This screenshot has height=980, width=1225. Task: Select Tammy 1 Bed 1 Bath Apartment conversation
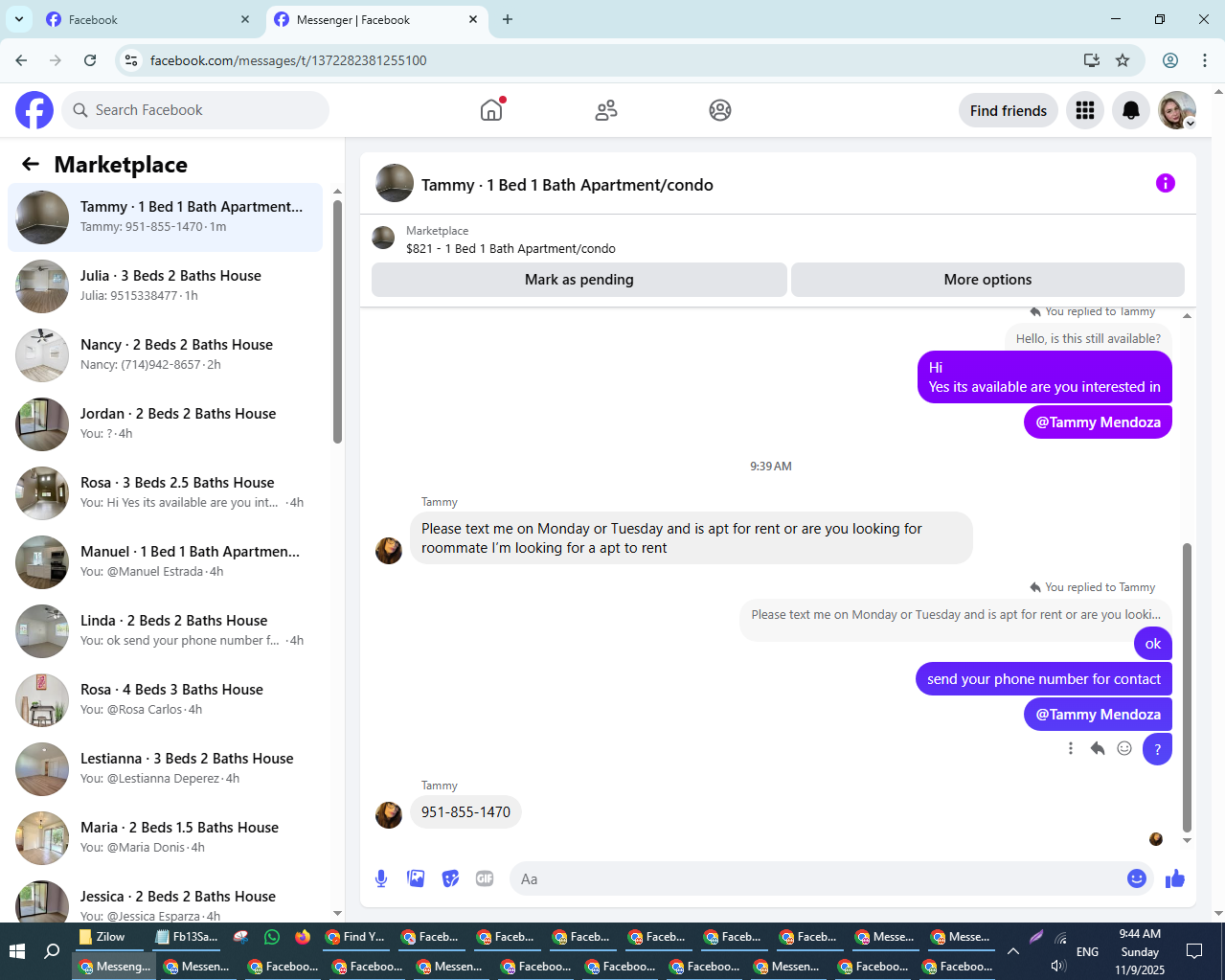click(165, 217)
